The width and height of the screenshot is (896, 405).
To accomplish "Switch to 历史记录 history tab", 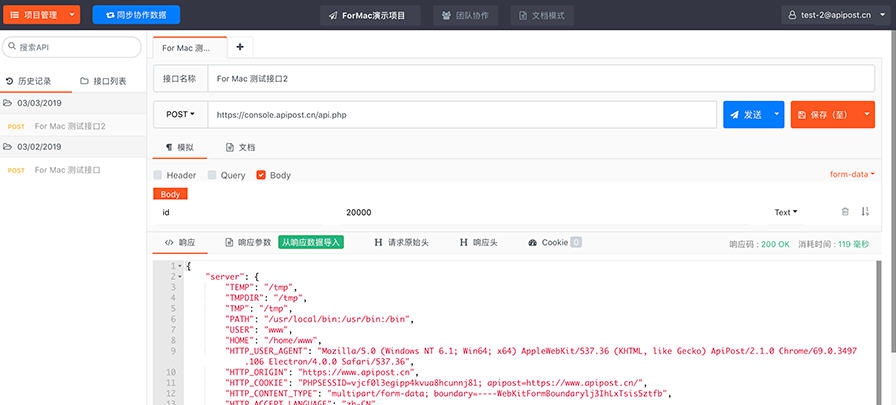I will point(29,81).
